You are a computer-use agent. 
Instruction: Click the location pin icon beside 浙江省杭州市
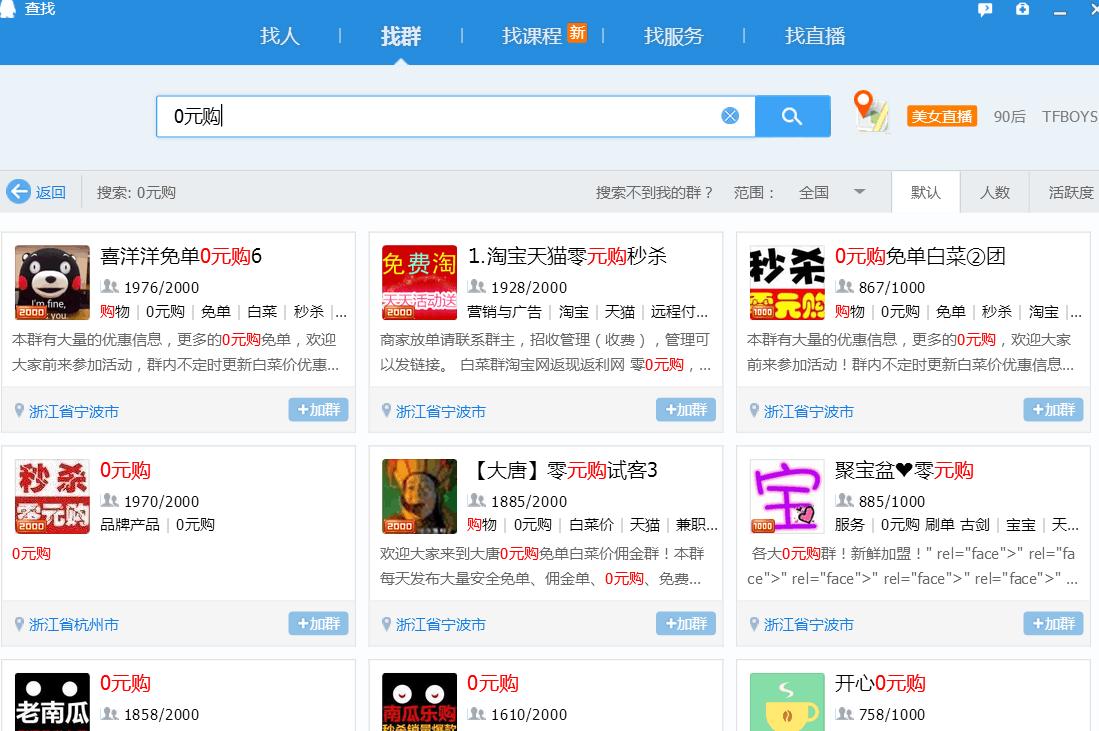(x=19, y=623)
